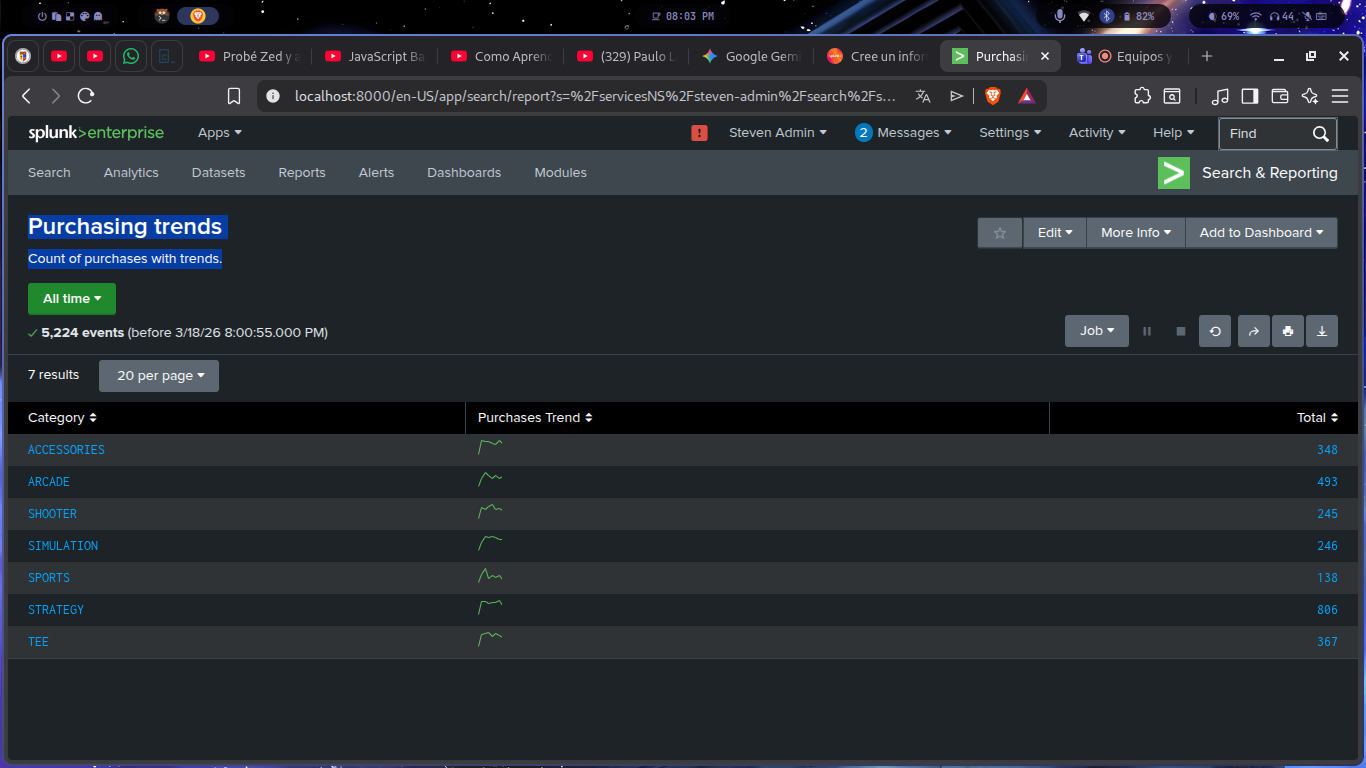Sort table by Category column header
The image size is (1366, 768).
[x=62, y=418]
